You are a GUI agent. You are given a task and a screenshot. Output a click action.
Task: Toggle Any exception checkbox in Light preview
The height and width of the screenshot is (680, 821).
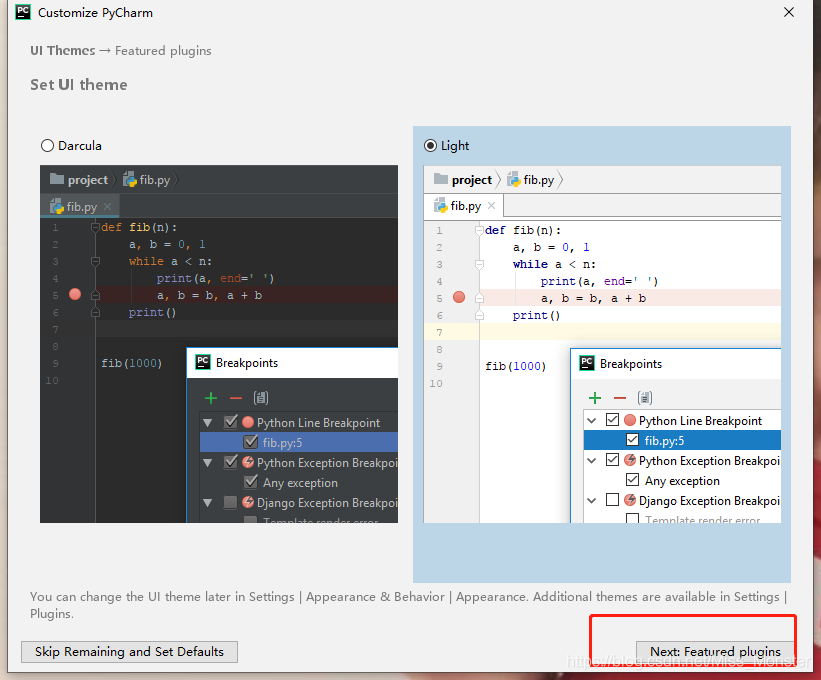tap(633, 480)
